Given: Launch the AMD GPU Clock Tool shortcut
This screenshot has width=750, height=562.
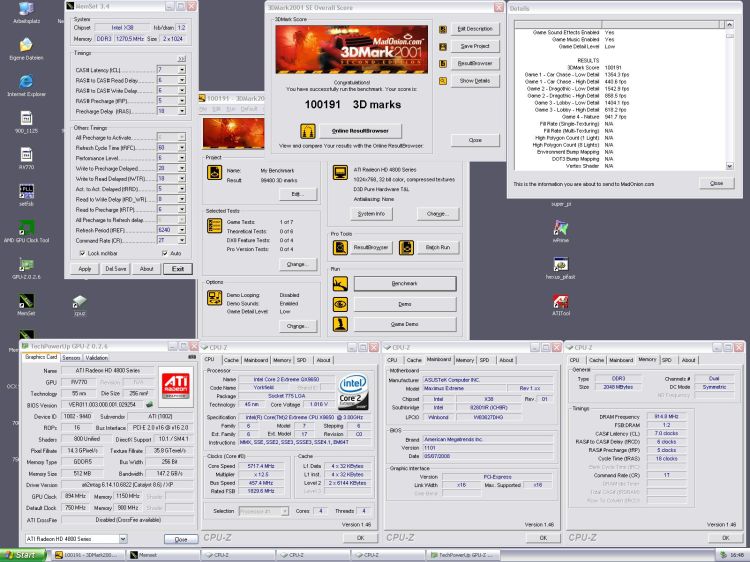Looking at the screenshot, I should [25, 227].
